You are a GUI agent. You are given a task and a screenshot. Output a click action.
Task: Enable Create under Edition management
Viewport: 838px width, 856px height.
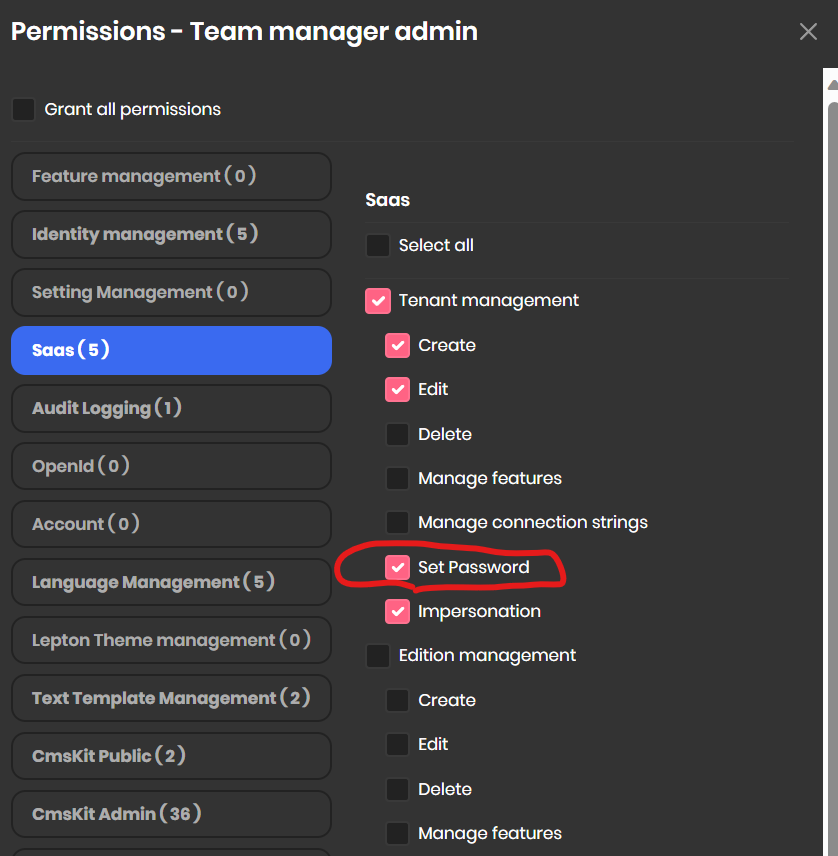(398, 701)
